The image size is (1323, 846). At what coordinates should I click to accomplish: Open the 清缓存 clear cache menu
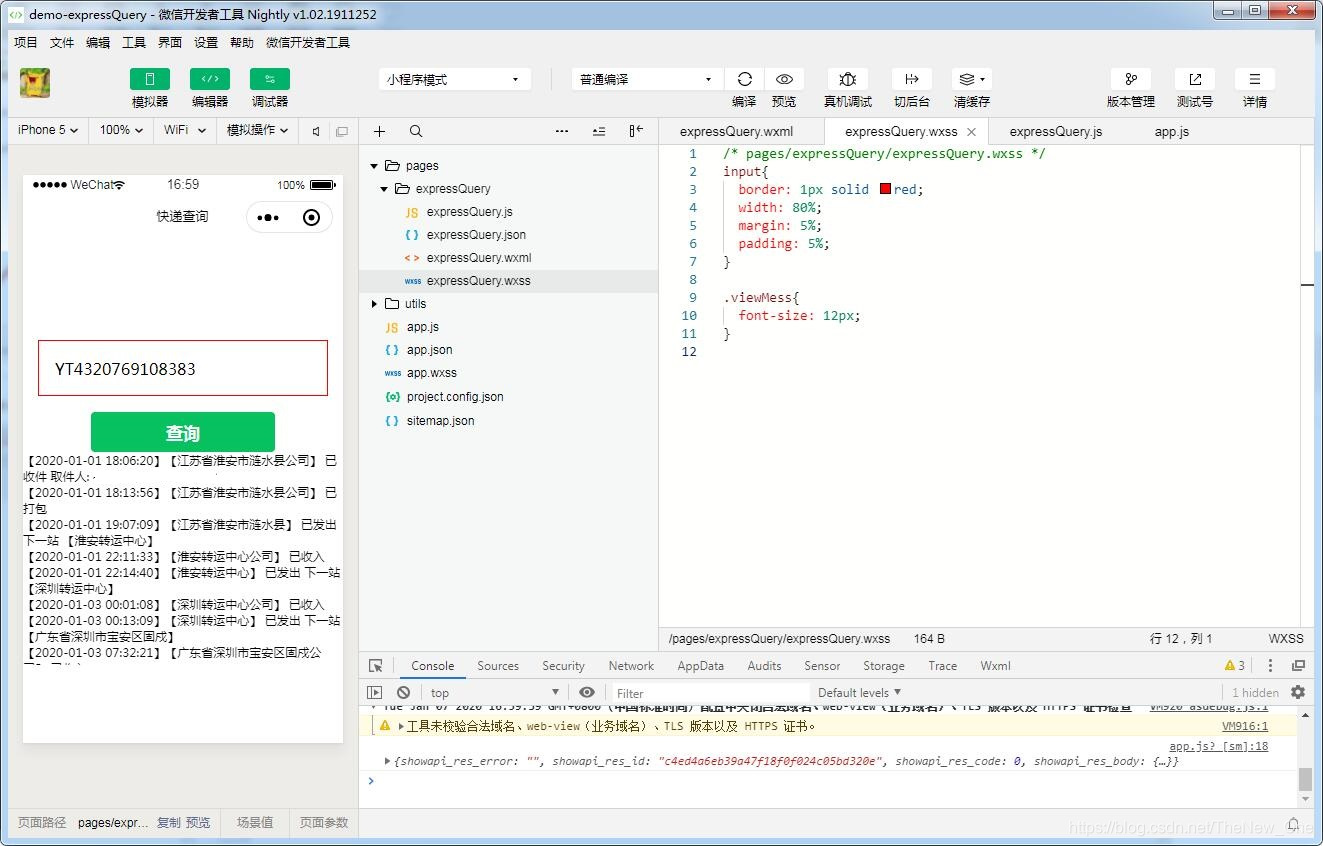[971, 79]
